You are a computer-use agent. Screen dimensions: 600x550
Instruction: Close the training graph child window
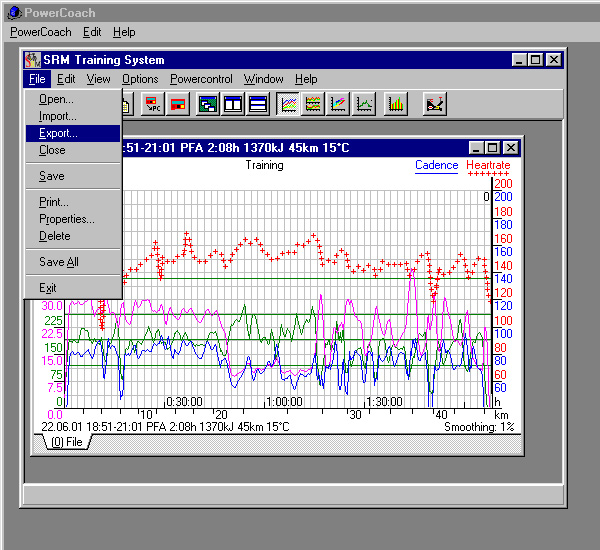pyautogui.click(x=510, y=148)
